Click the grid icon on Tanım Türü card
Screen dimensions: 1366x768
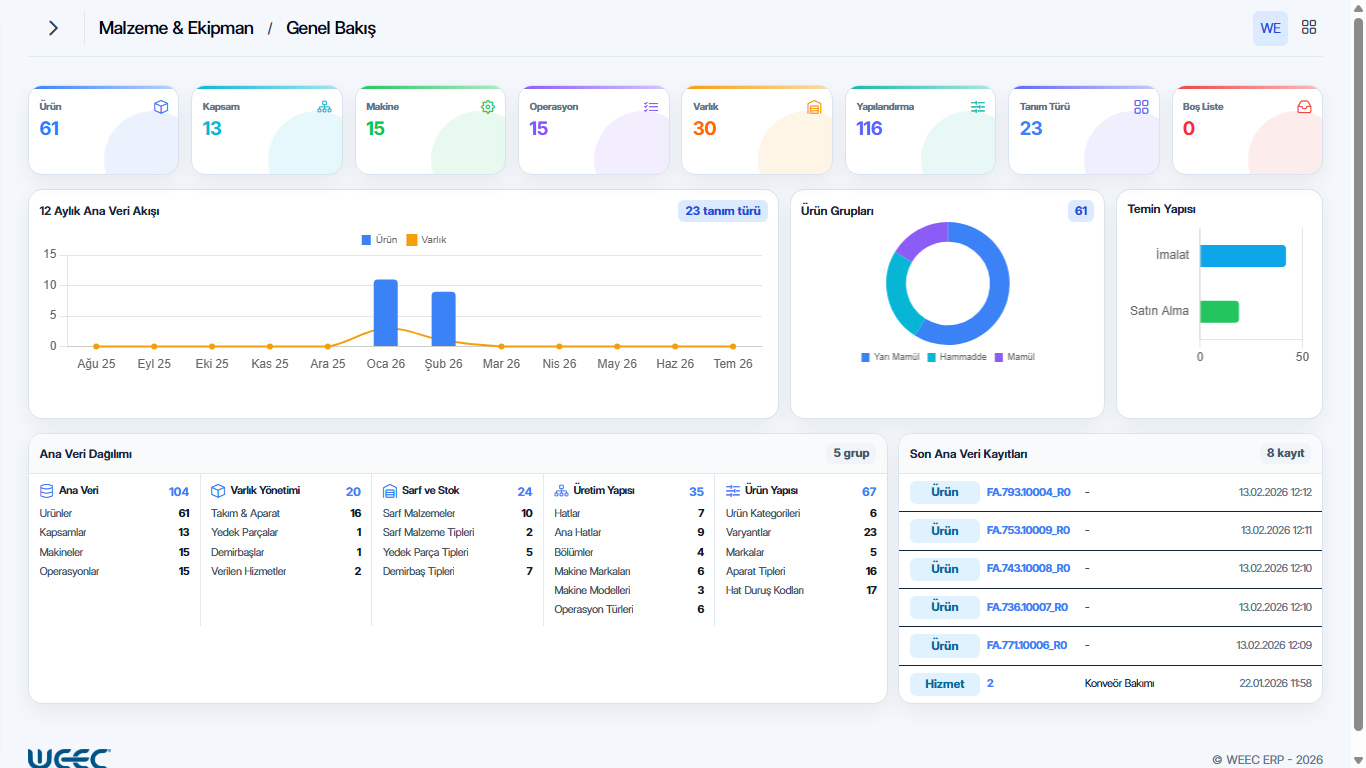click(x=1141, y=107)
